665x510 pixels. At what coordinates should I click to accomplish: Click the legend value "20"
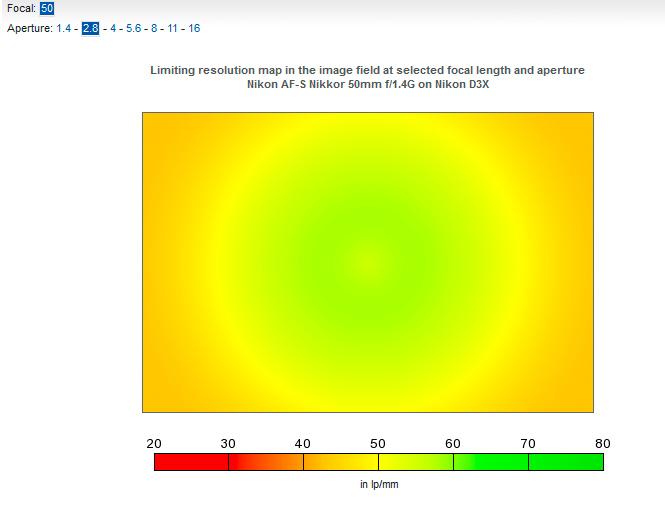[x=154, y=443]
